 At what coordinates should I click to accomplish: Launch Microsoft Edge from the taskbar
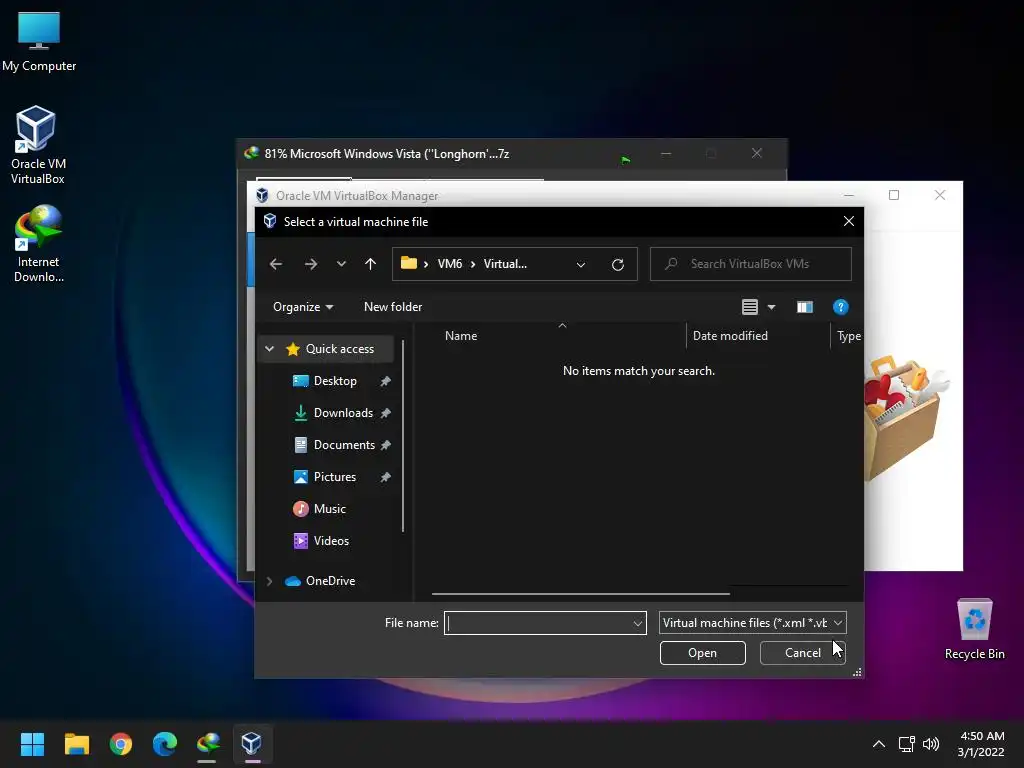pos(165,744)
